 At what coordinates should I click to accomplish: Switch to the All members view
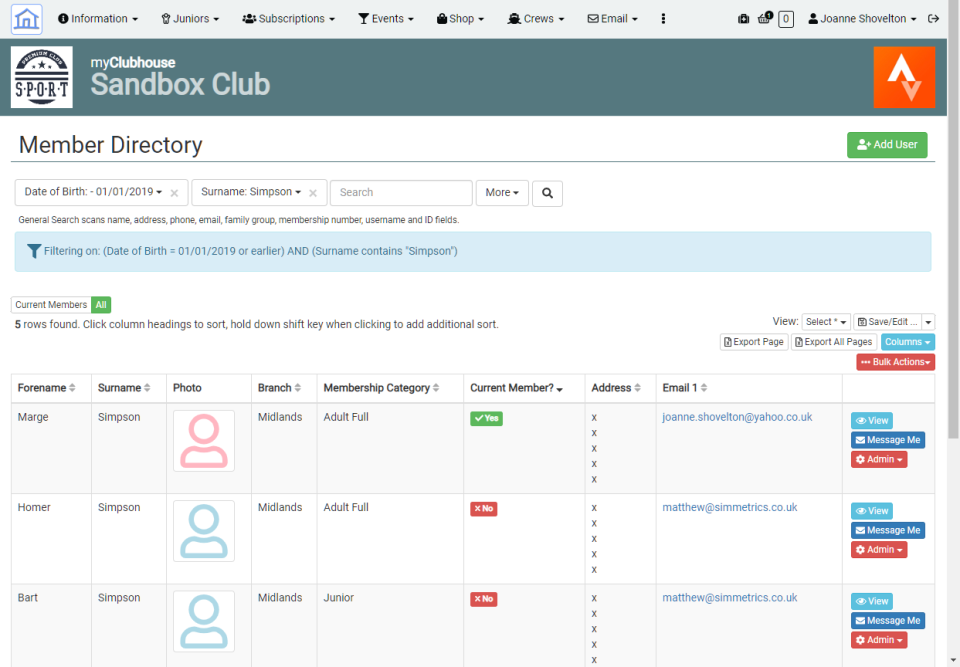click(99, 304)
